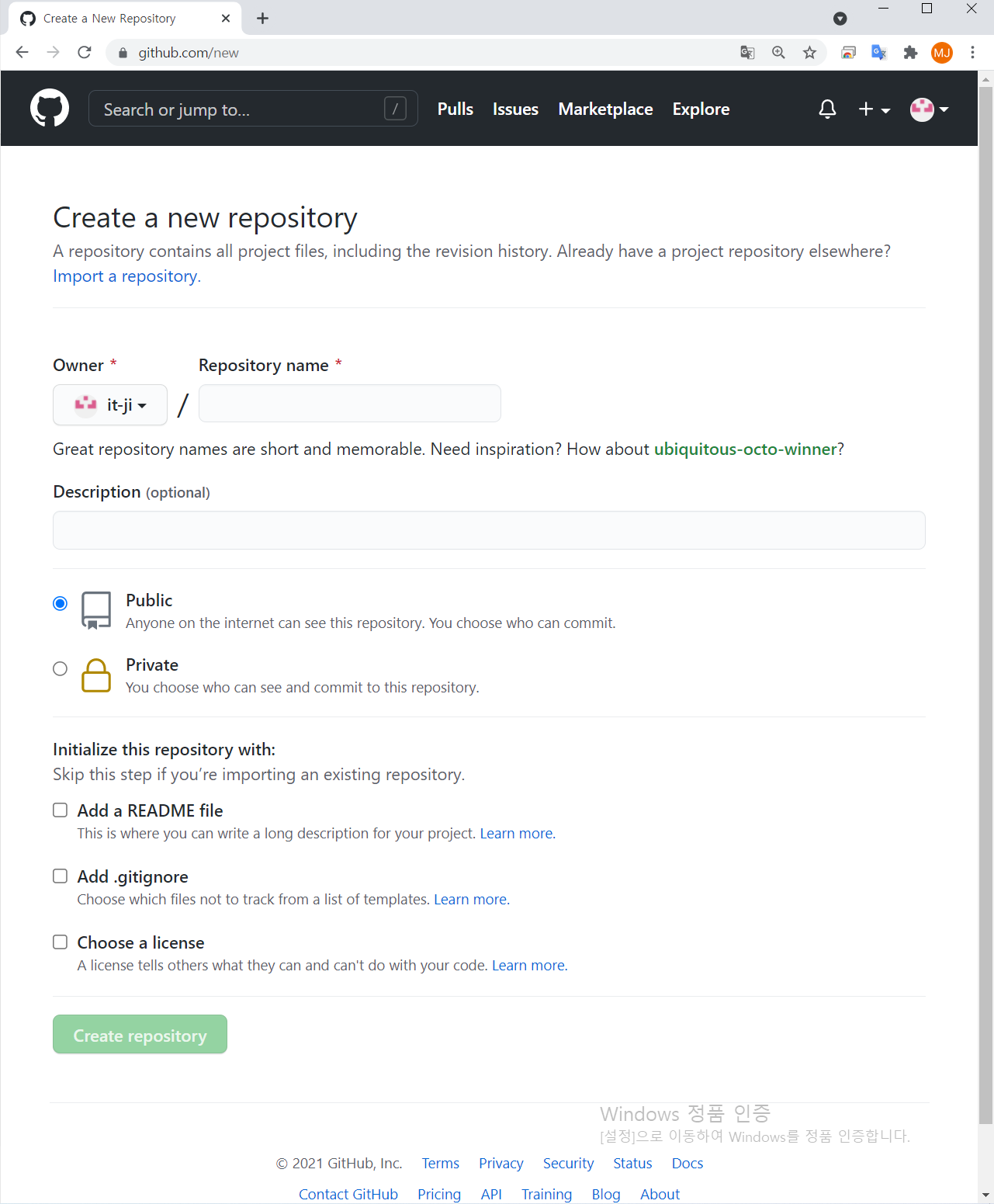Click the browser back arrow
Screen dimensions: 994x1204
(23, 52)
